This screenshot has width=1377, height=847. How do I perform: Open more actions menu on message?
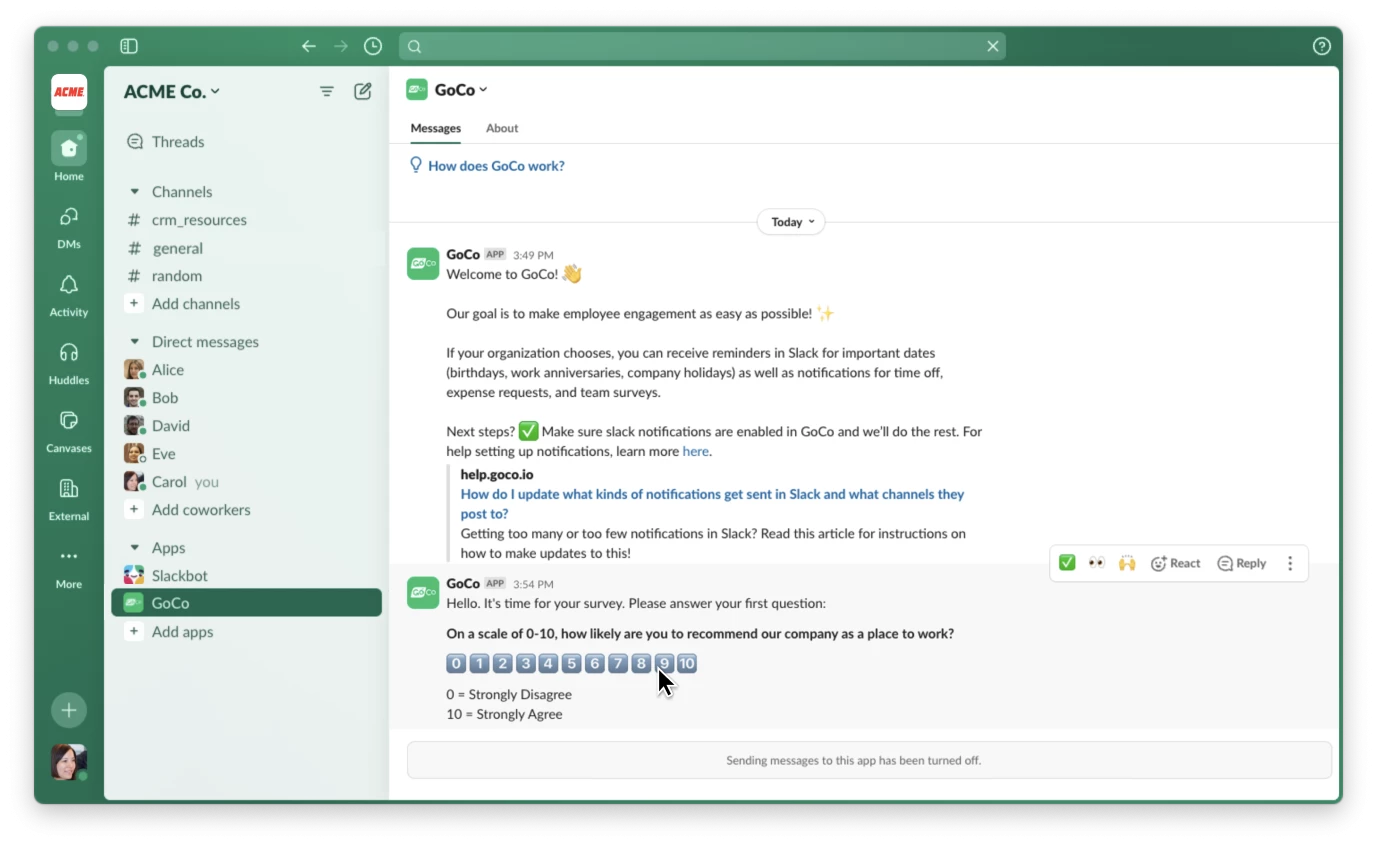(x=1290, y=563)
